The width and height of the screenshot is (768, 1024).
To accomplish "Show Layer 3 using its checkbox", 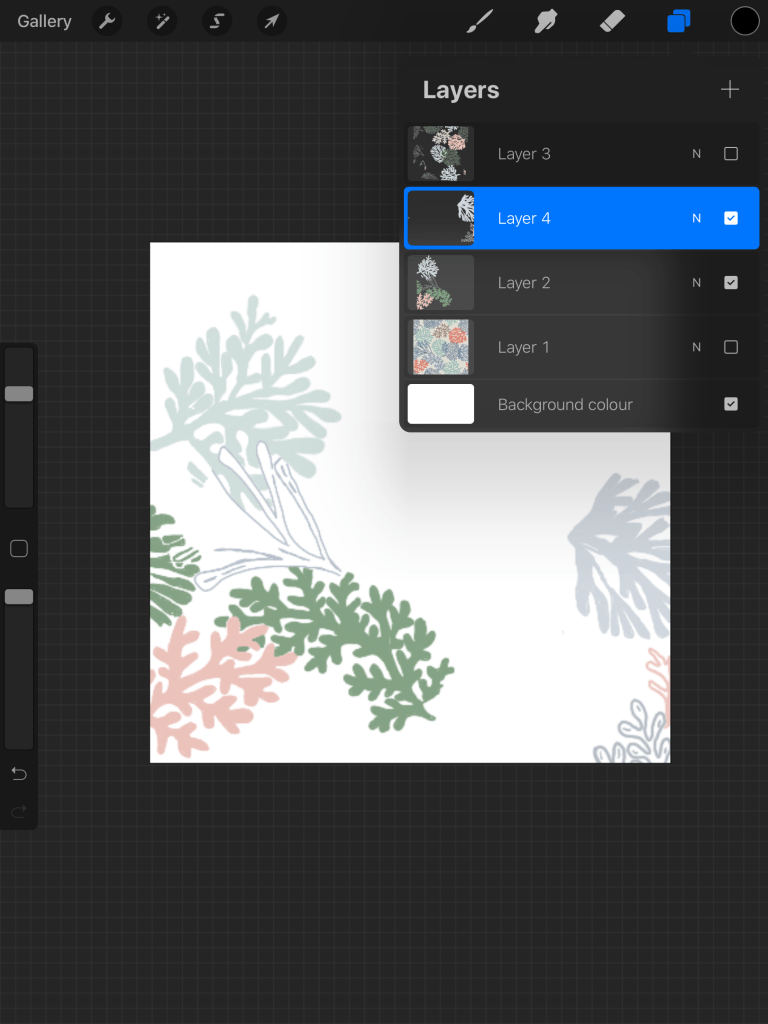I will pos(731,154).
